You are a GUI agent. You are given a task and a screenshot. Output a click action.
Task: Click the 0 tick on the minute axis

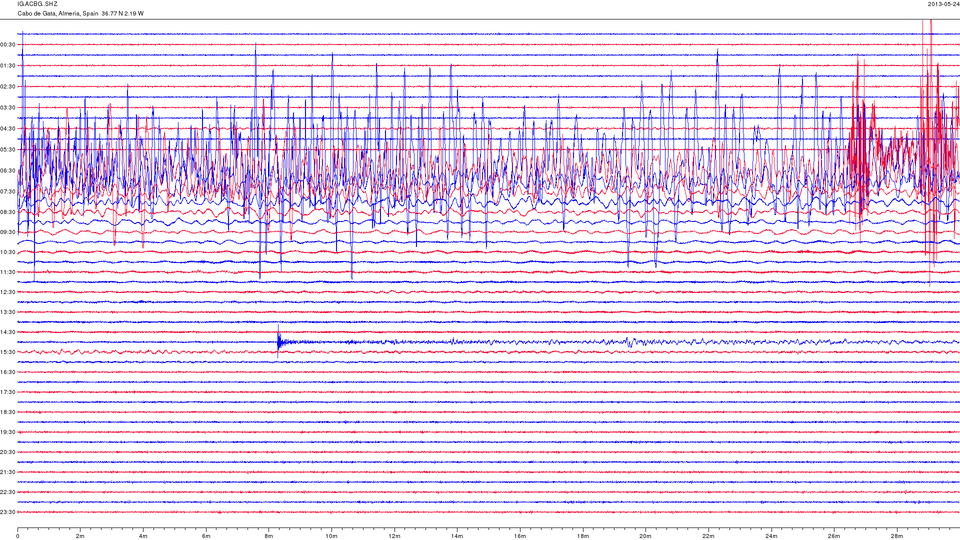point(18,536)
